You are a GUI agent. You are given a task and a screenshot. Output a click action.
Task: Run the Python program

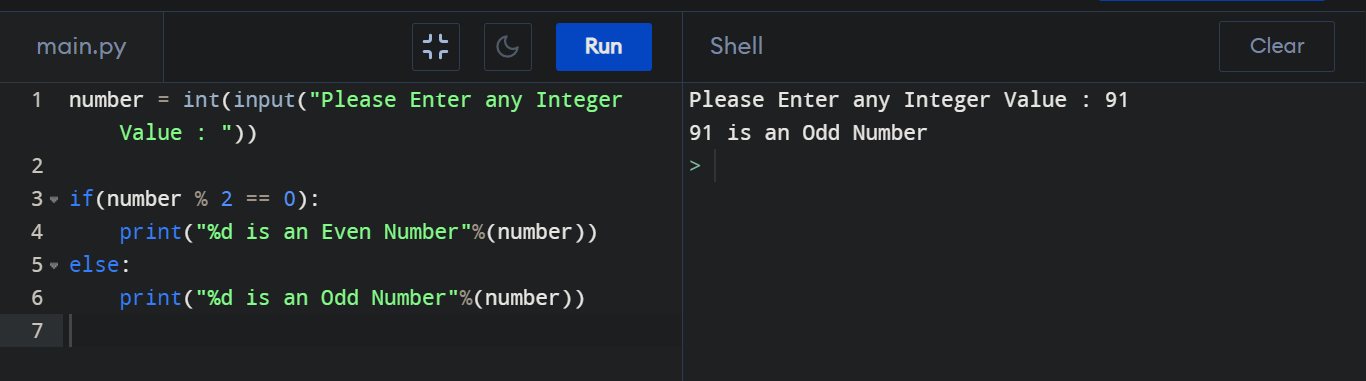(x=604, y=47)
